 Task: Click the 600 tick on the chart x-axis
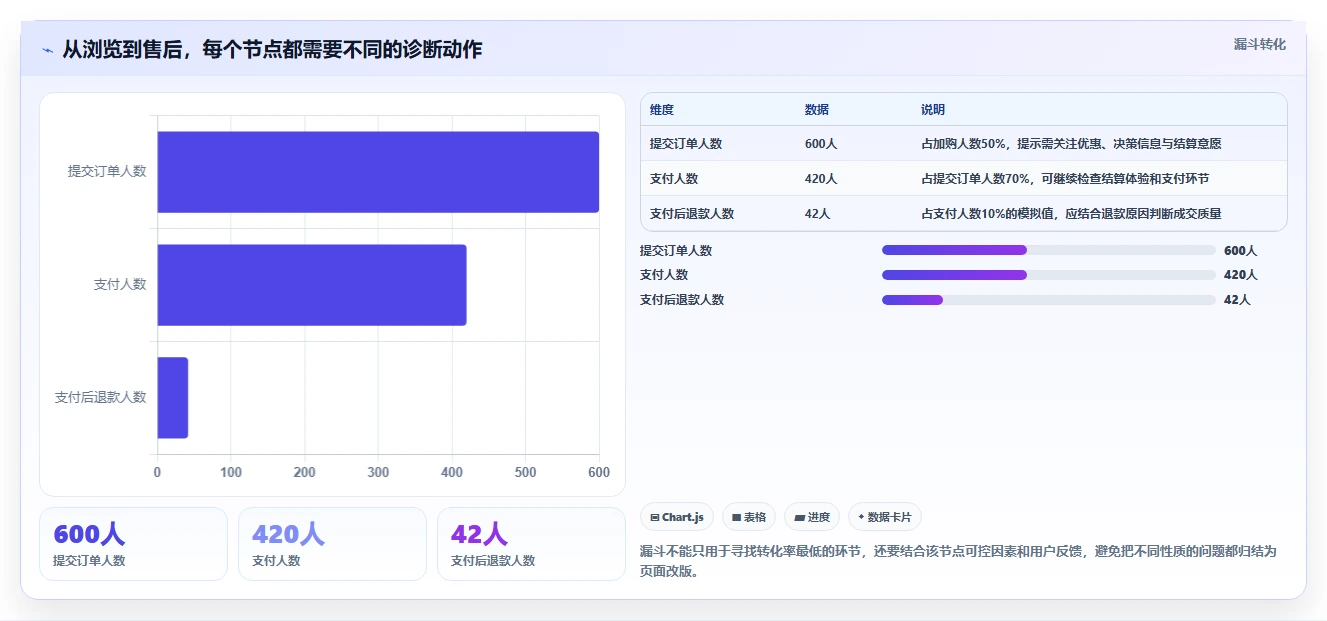coord(599,473)
